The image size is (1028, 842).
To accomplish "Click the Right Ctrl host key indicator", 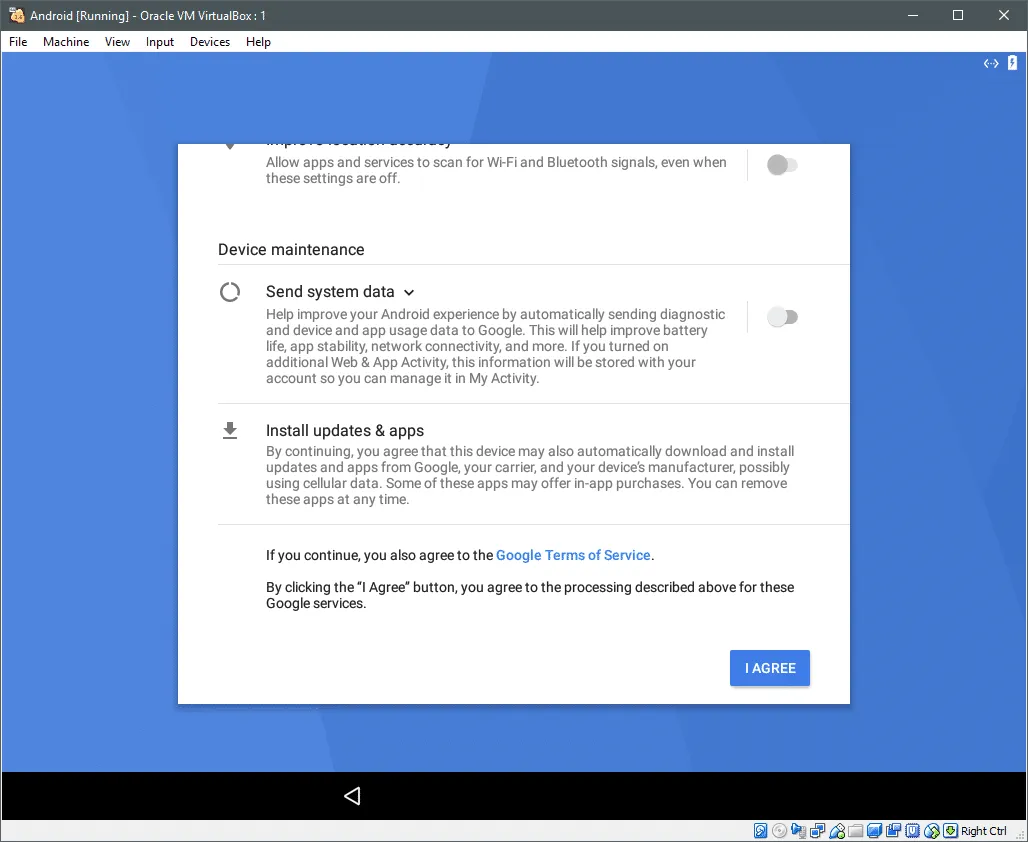I will (x=983, y=831).
